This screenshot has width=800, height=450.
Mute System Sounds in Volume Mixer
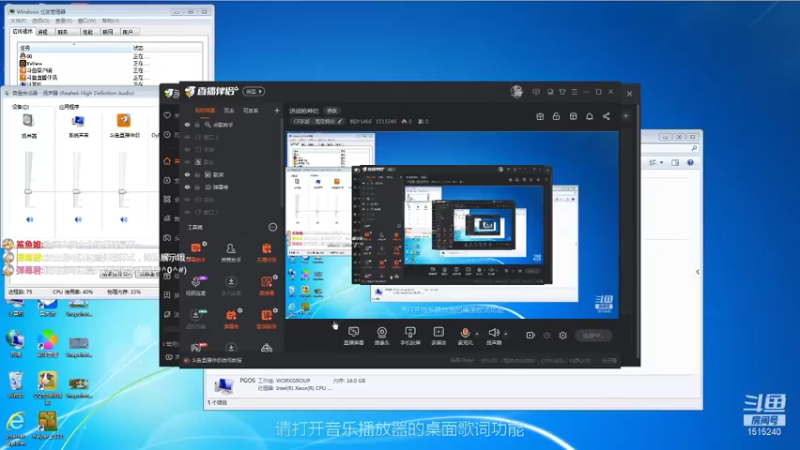pyautogui.click(x=78, y=219)
